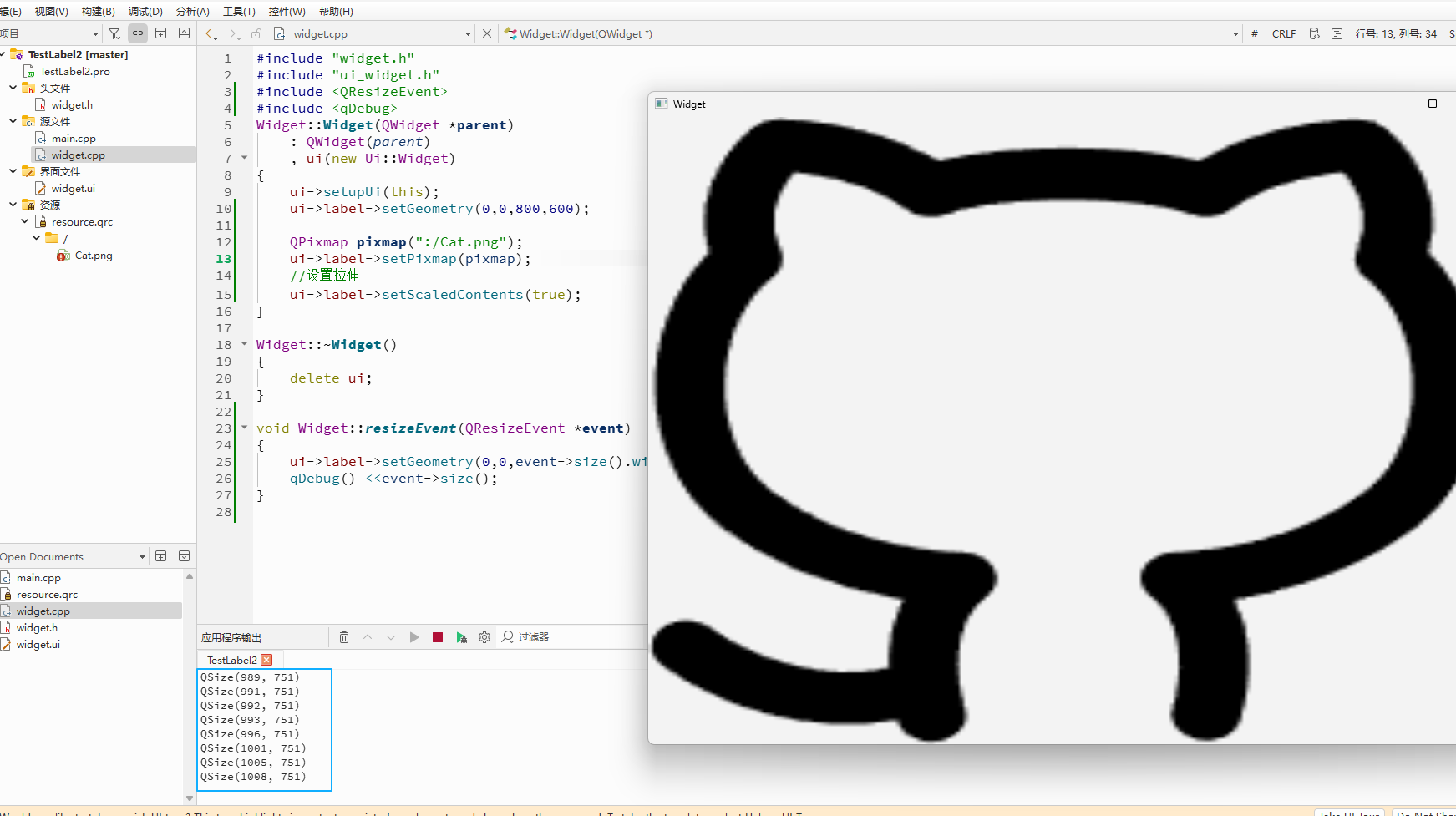
Task: Go forward to next editor location
Action: (x=234, y=34)
